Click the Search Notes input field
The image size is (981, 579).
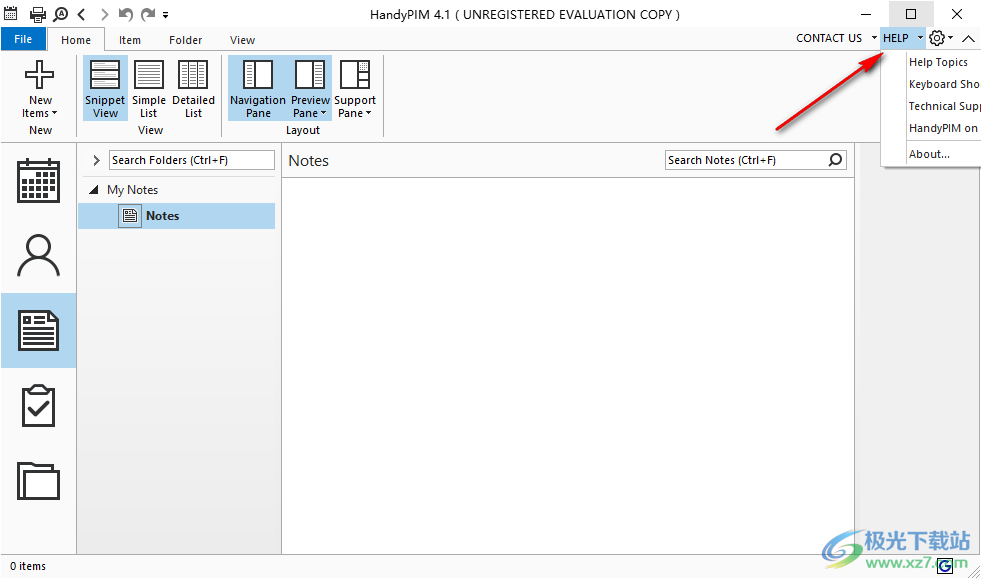[x=746, y=160]
